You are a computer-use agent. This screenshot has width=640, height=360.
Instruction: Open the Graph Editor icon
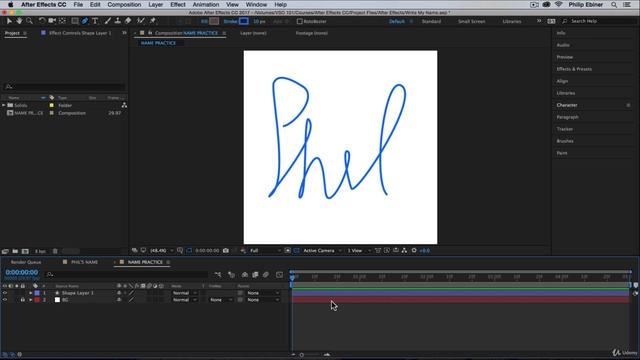point(279,275)
